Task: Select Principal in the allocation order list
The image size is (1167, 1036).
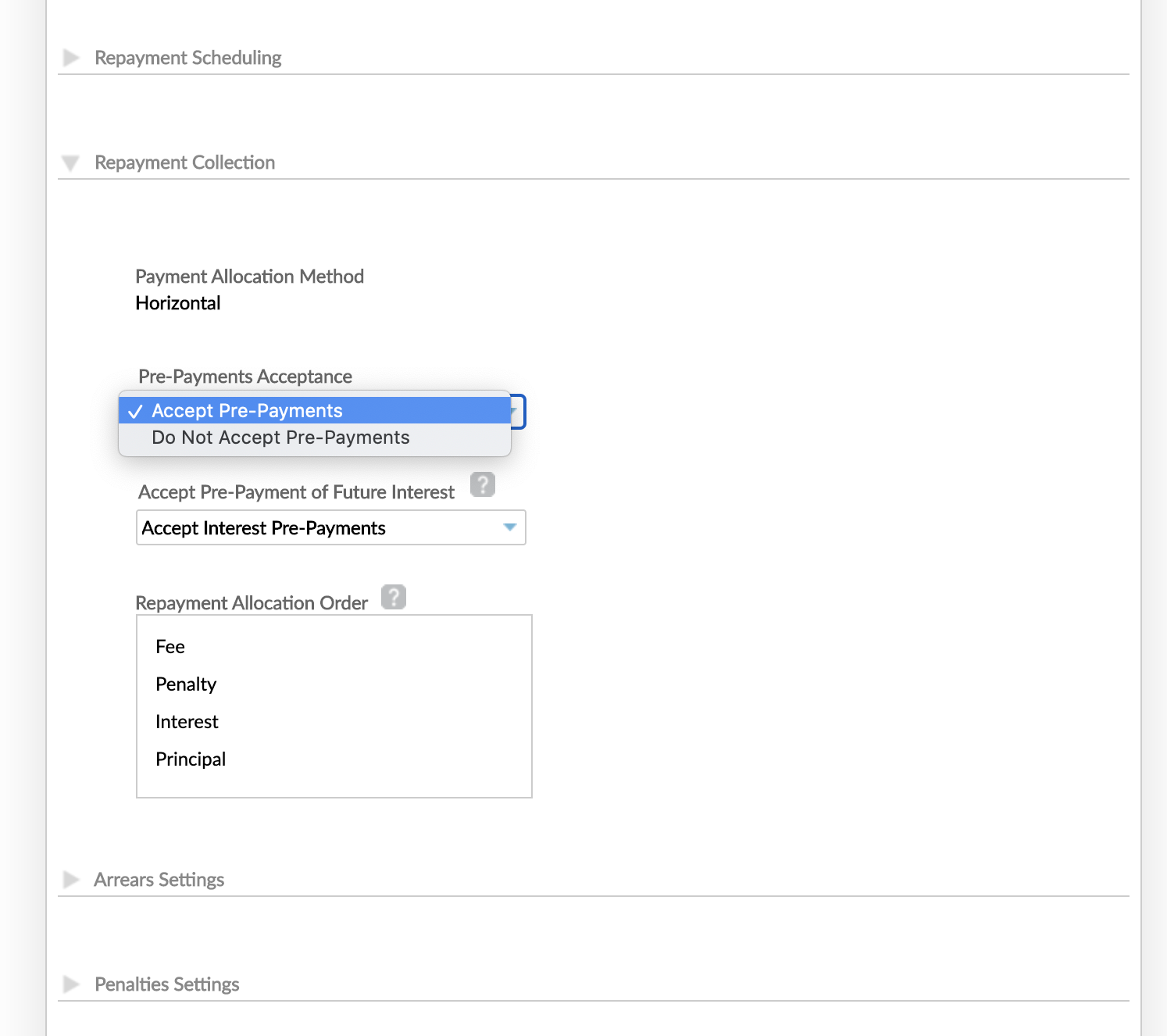Action: [190, 759]
